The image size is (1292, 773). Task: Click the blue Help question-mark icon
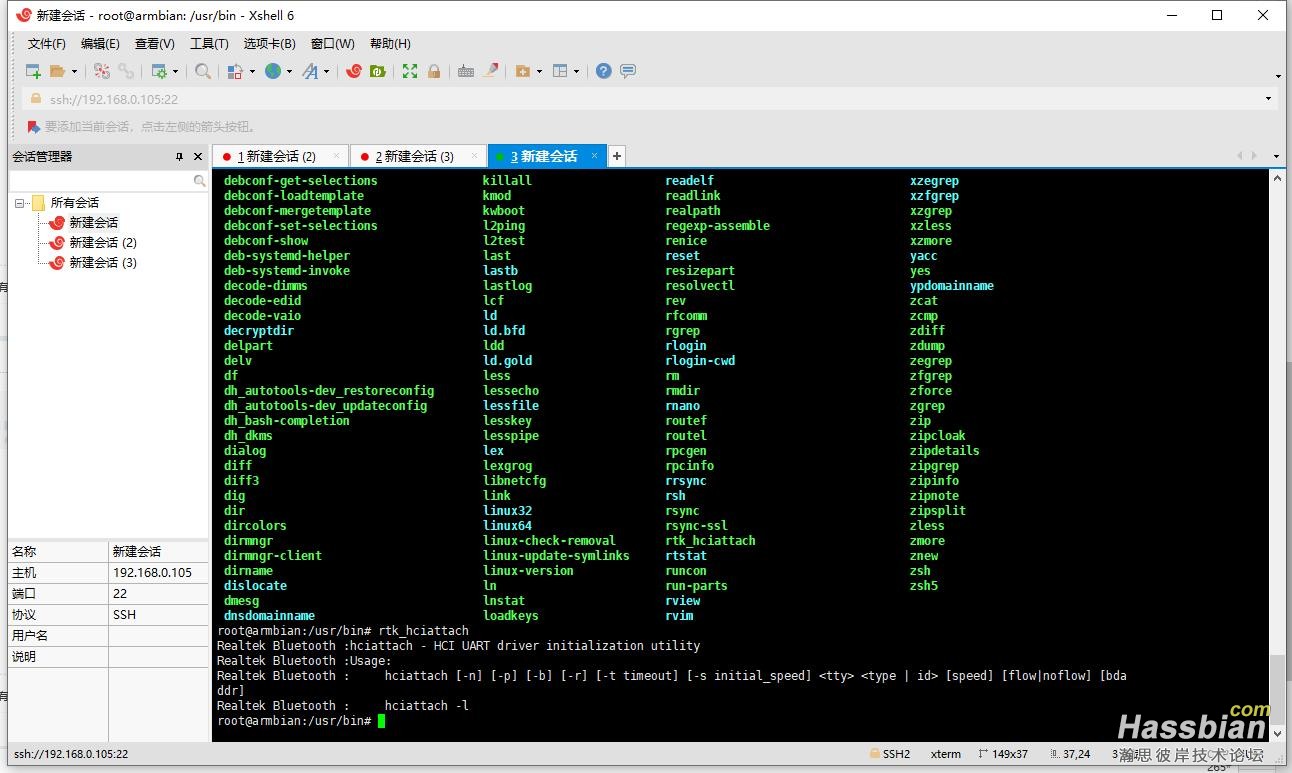tap(603, 71)
